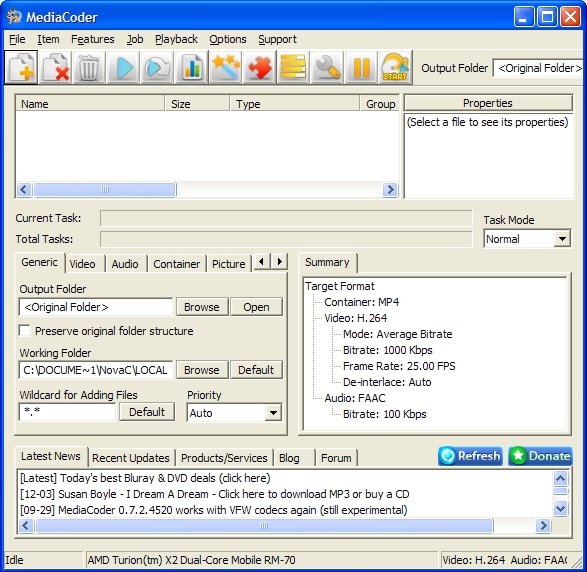Click the START transcoding icon
Screen dimensions: 587x572
click(x=396, y=67)
